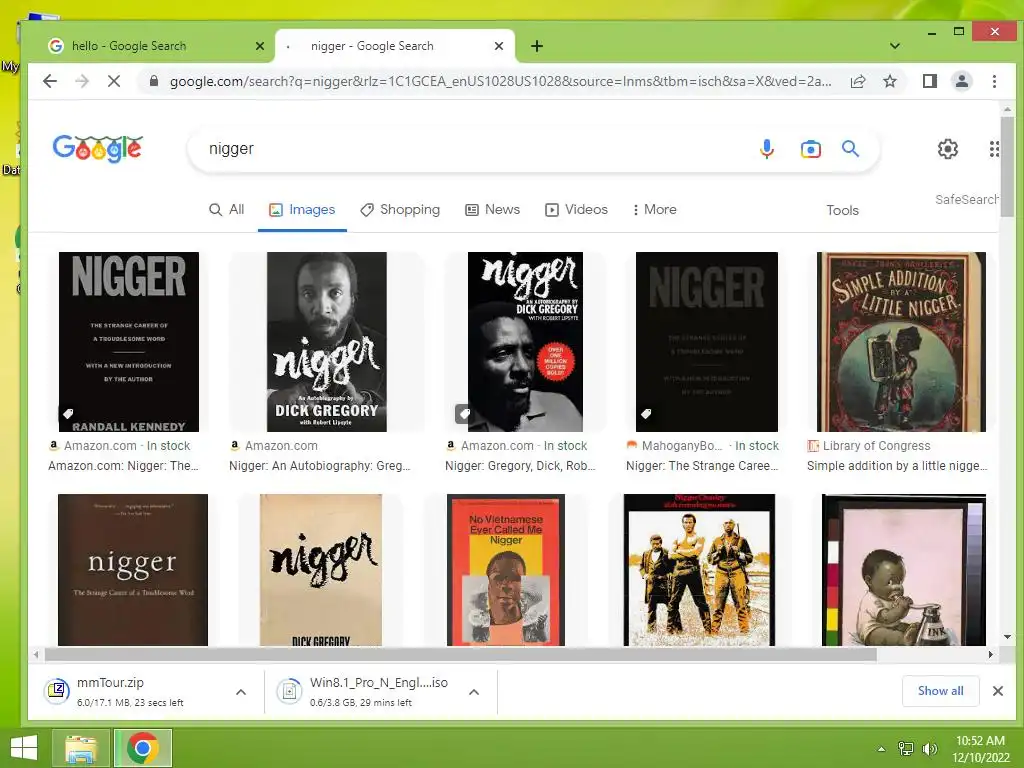Click the 'Simple addition by a little...' caption

click(897, 466)
